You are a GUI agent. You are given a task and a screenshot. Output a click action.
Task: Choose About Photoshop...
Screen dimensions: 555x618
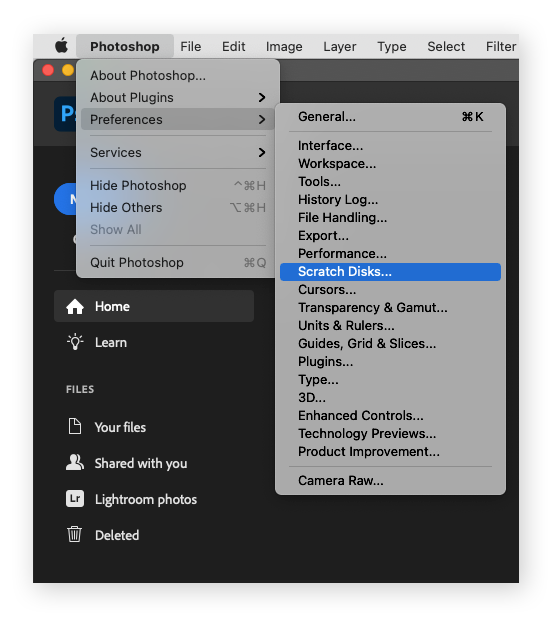pos(178,75)
